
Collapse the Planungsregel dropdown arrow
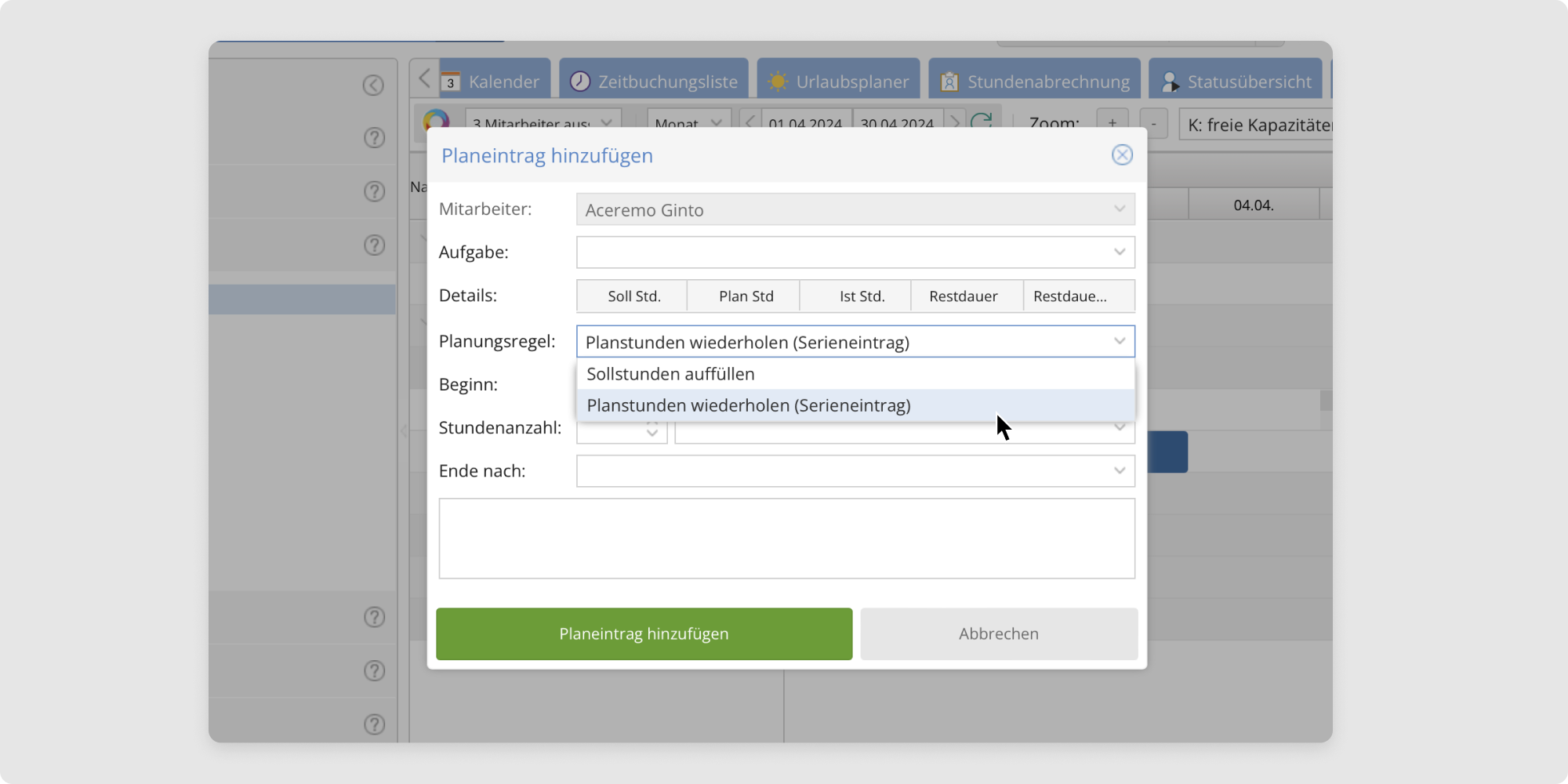pos(1119,342)
